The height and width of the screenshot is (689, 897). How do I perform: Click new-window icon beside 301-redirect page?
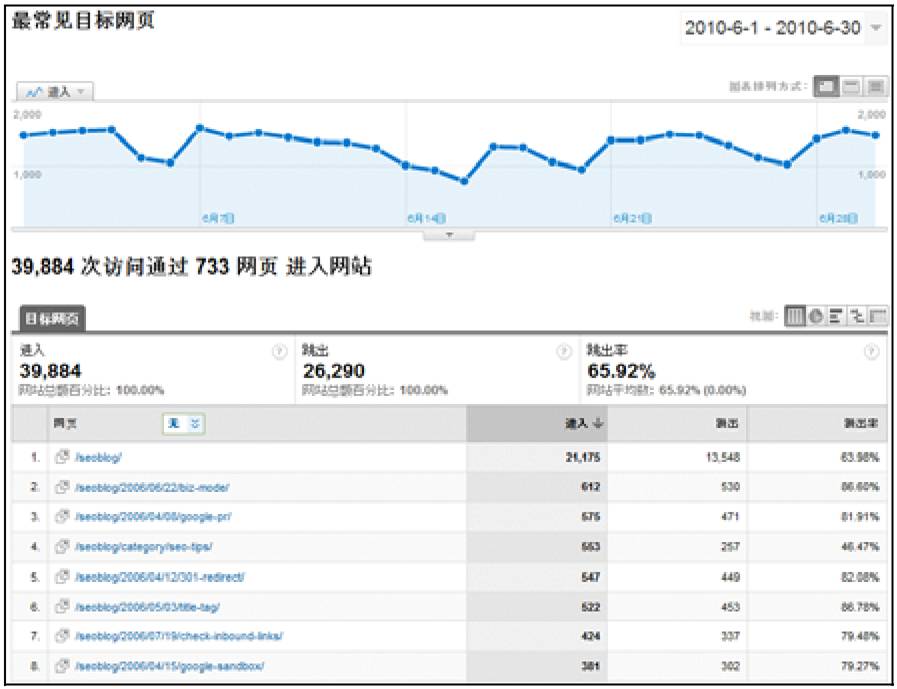coord(62,576)
